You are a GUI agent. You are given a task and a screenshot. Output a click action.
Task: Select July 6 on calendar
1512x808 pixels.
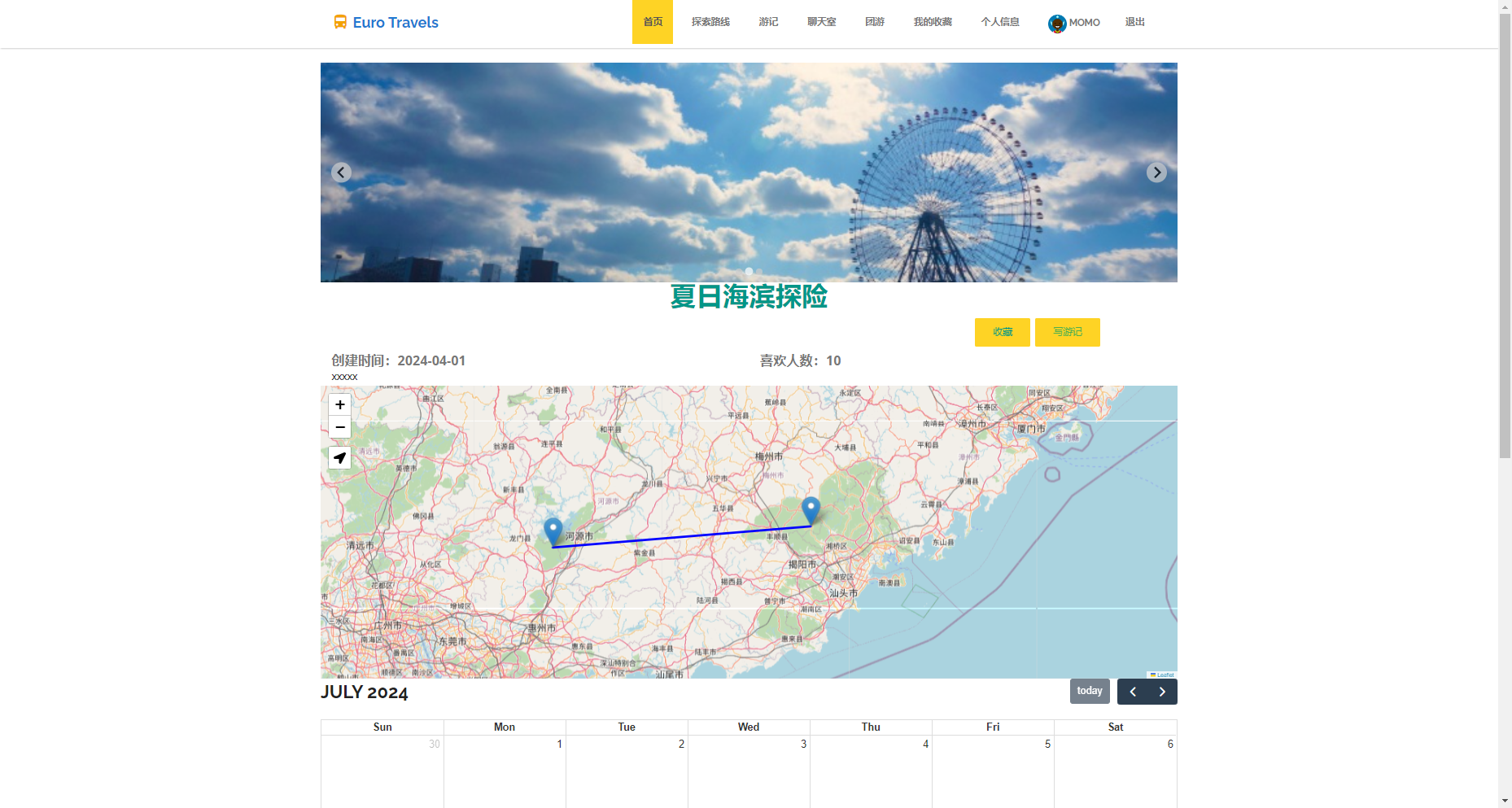coord(1116,771)
